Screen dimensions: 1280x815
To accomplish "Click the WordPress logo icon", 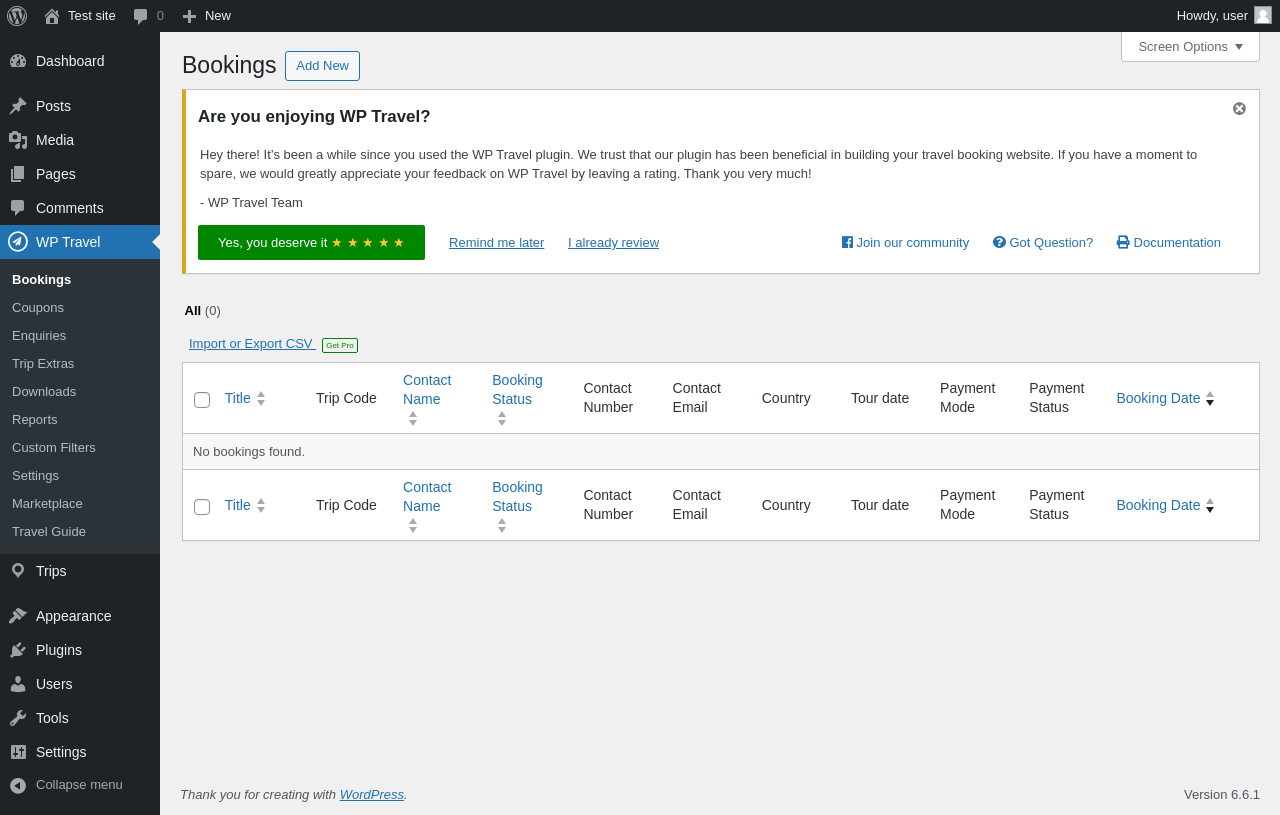I will 17,16.
